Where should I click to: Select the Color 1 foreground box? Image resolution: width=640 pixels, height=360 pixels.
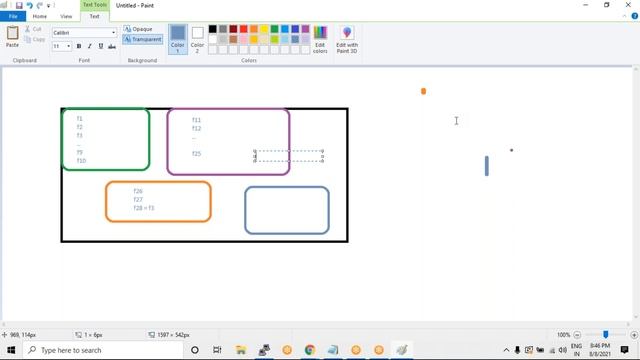pos(178,40)
